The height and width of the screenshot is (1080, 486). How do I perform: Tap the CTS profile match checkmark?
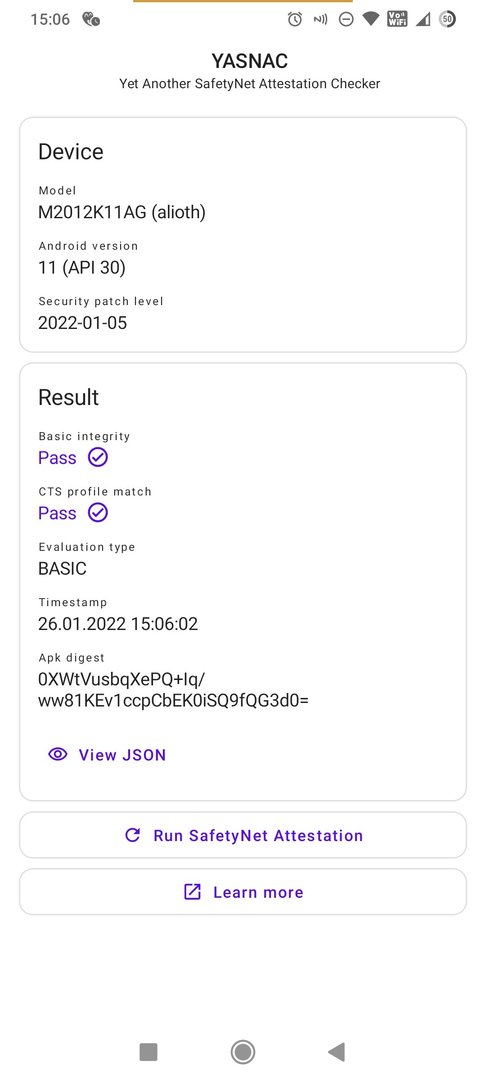98,513
